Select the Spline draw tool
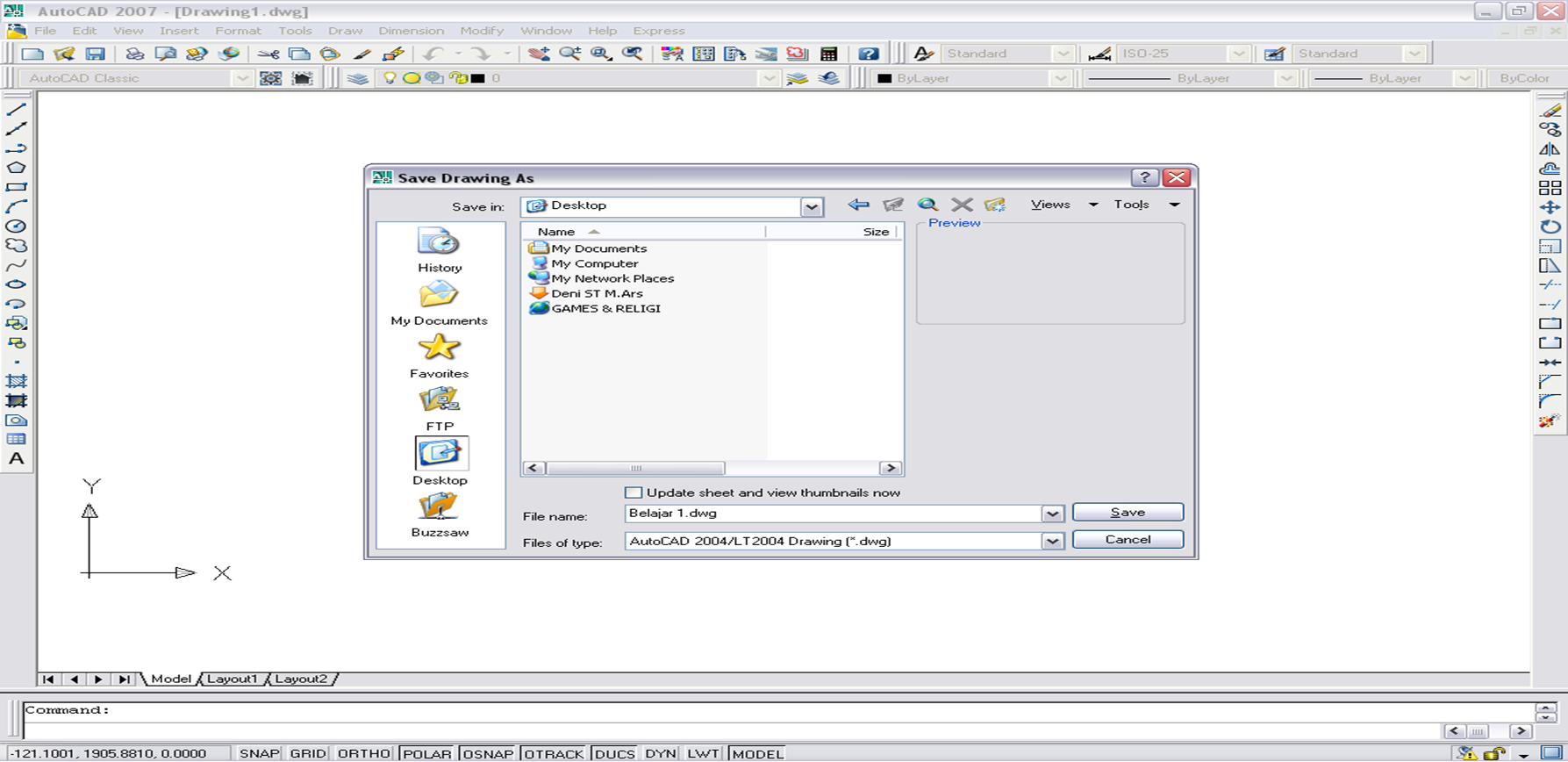 [x=16, y=265]
